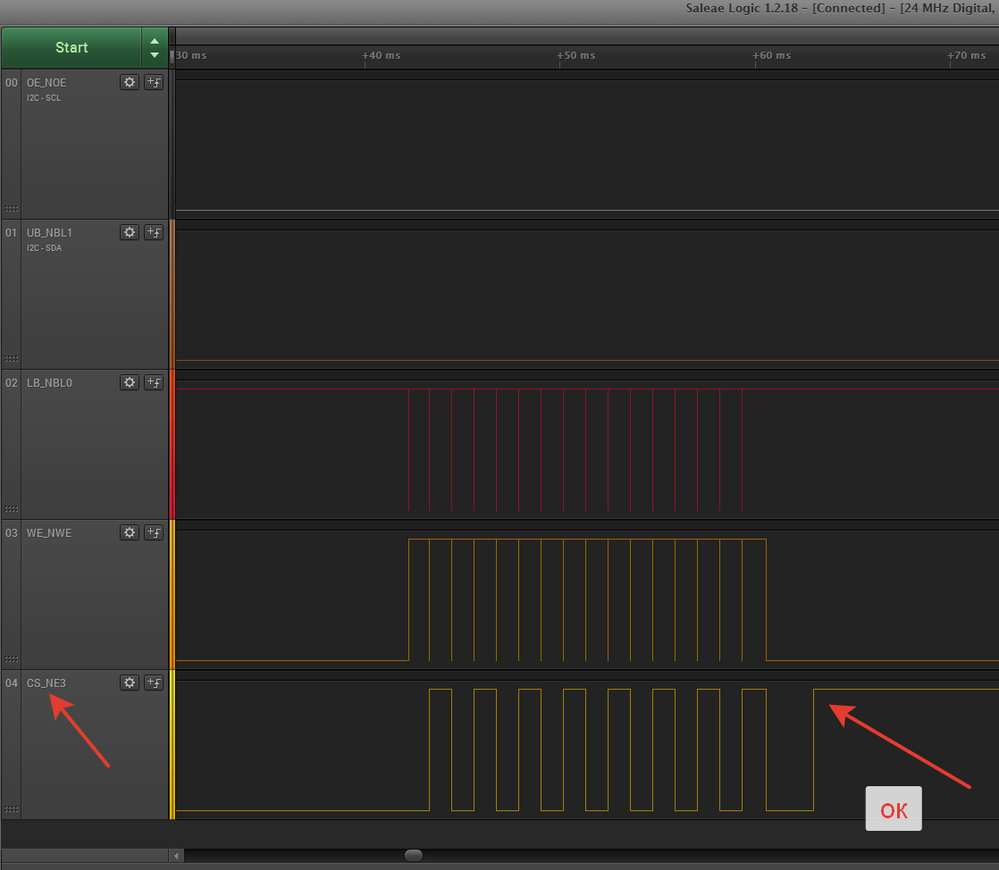Click the WE_NWE channel grip handle
This screenshot has height=870, width=999.
point(11,659)
